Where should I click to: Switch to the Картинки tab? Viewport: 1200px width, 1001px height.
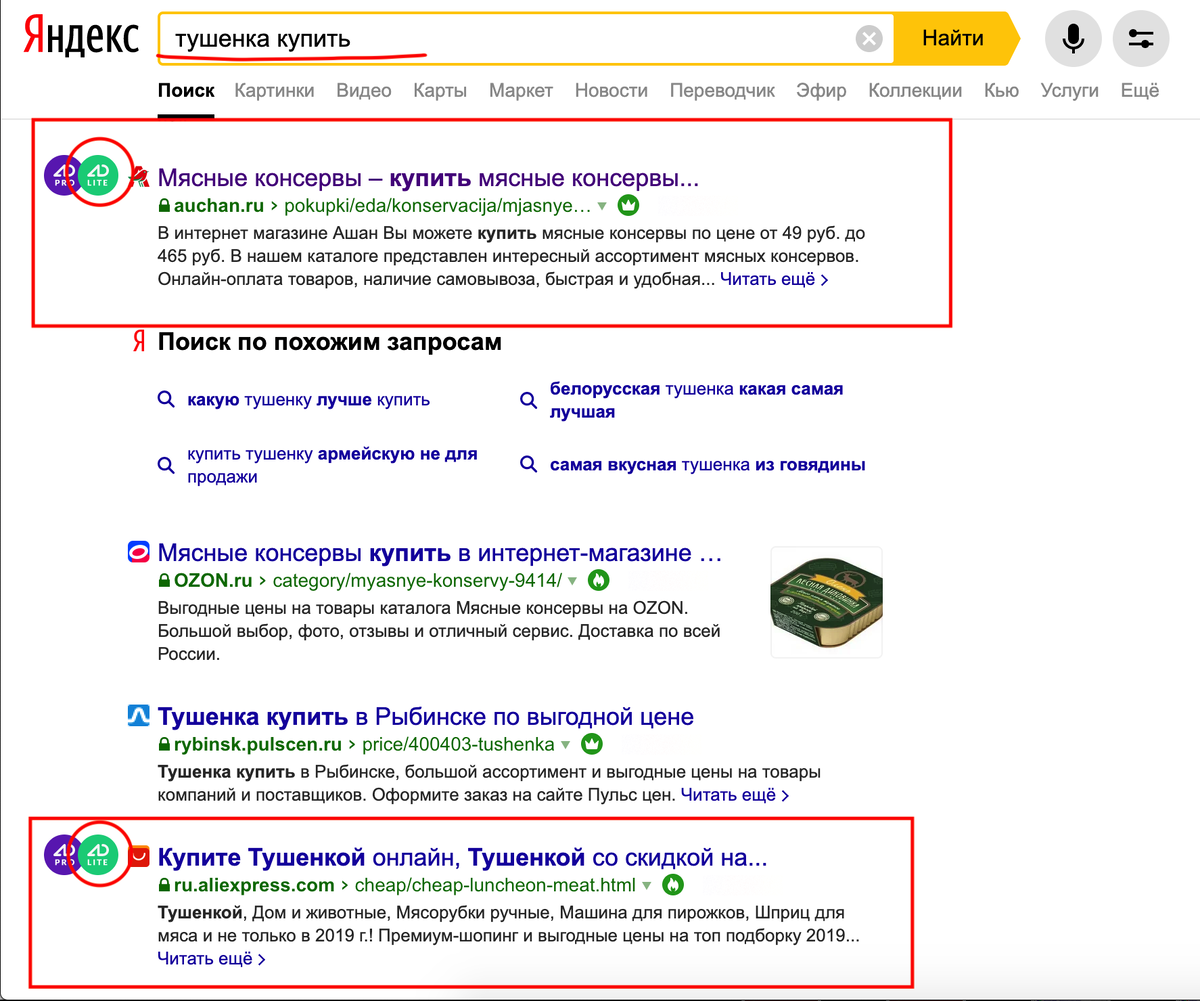(x=274, y=91)
